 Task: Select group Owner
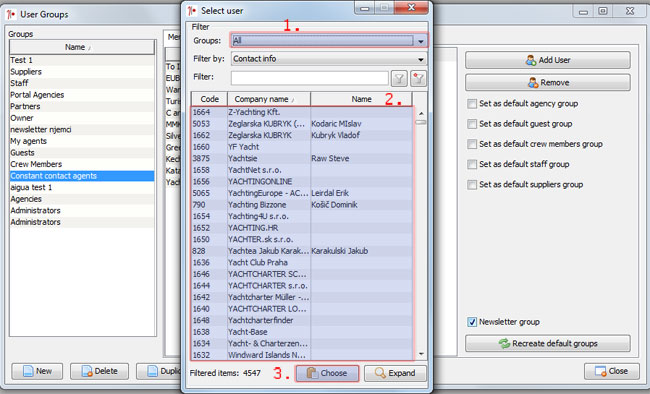pos(82,118)
